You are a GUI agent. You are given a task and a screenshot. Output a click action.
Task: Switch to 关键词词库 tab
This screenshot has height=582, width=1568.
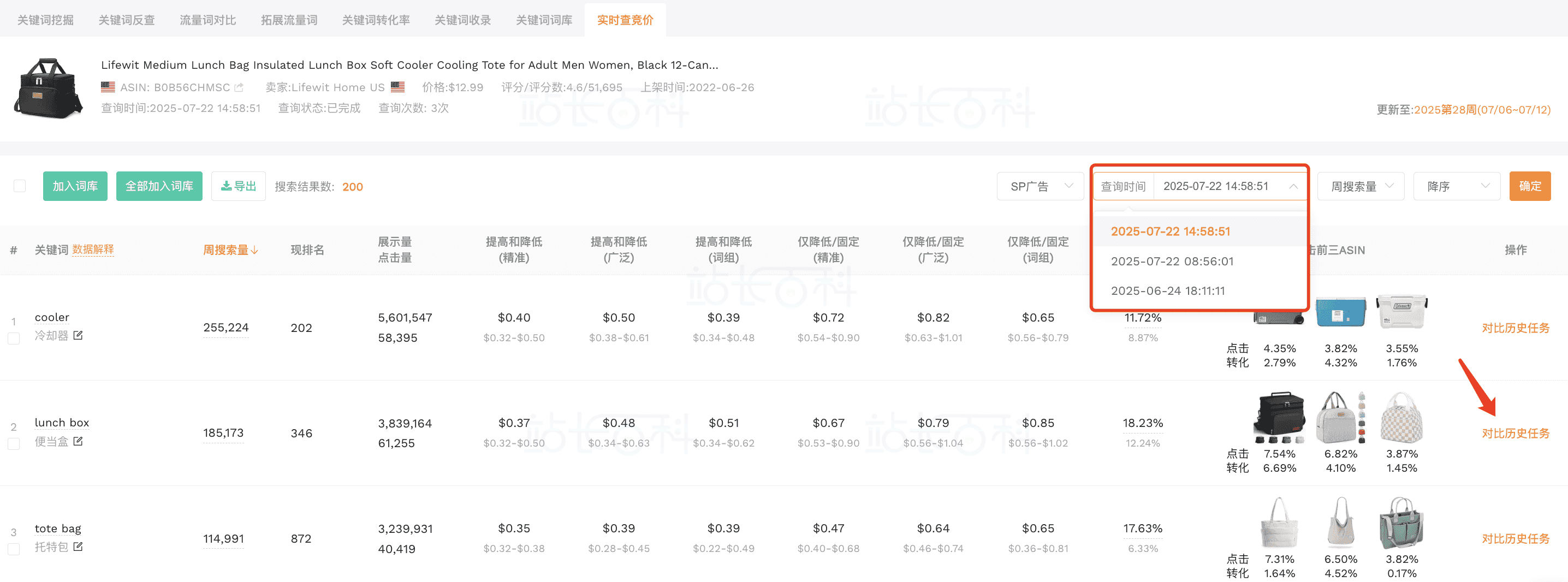(544, 20)
